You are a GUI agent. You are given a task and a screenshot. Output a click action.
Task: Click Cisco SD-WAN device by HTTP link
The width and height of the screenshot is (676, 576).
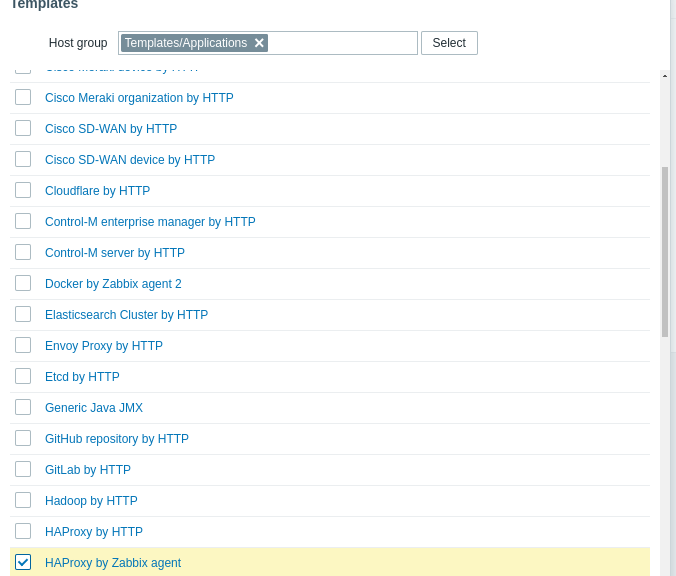(x=130, y=160)
